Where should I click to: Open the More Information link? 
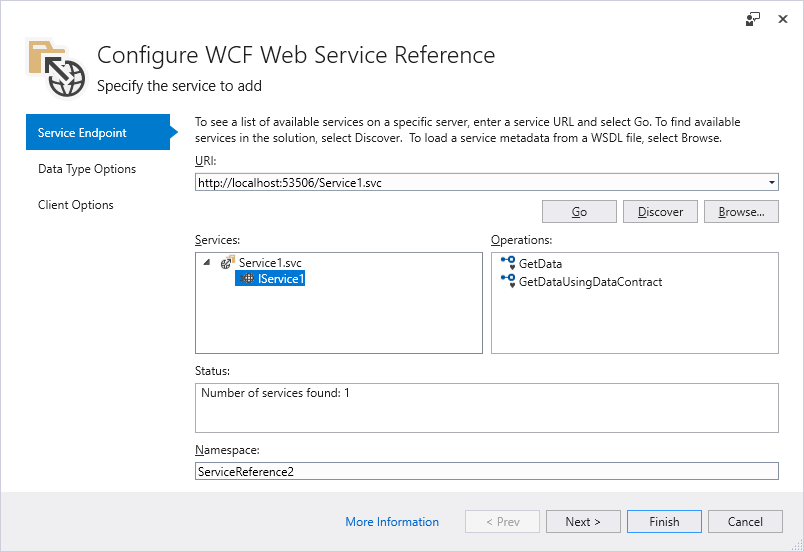[392, 522]
